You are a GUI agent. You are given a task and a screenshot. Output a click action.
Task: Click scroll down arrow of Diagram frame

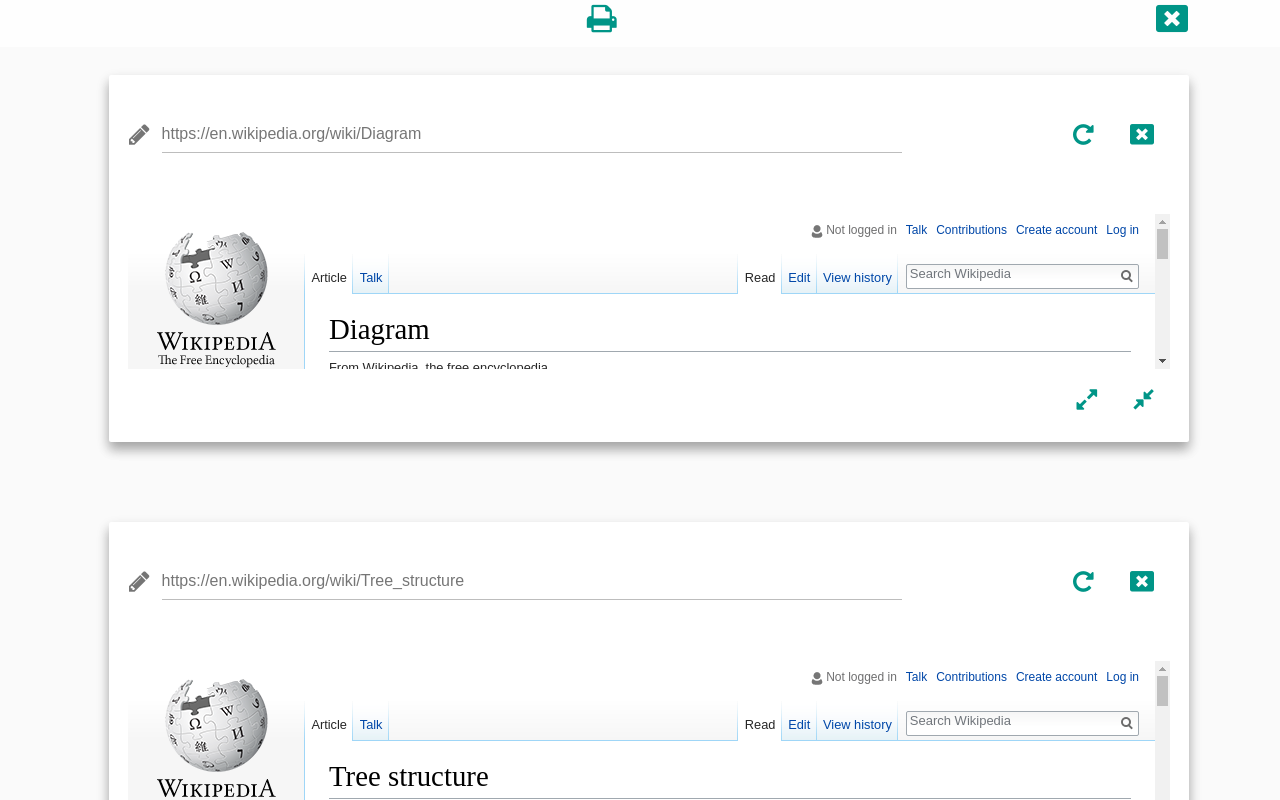(x=1162, y=361)
